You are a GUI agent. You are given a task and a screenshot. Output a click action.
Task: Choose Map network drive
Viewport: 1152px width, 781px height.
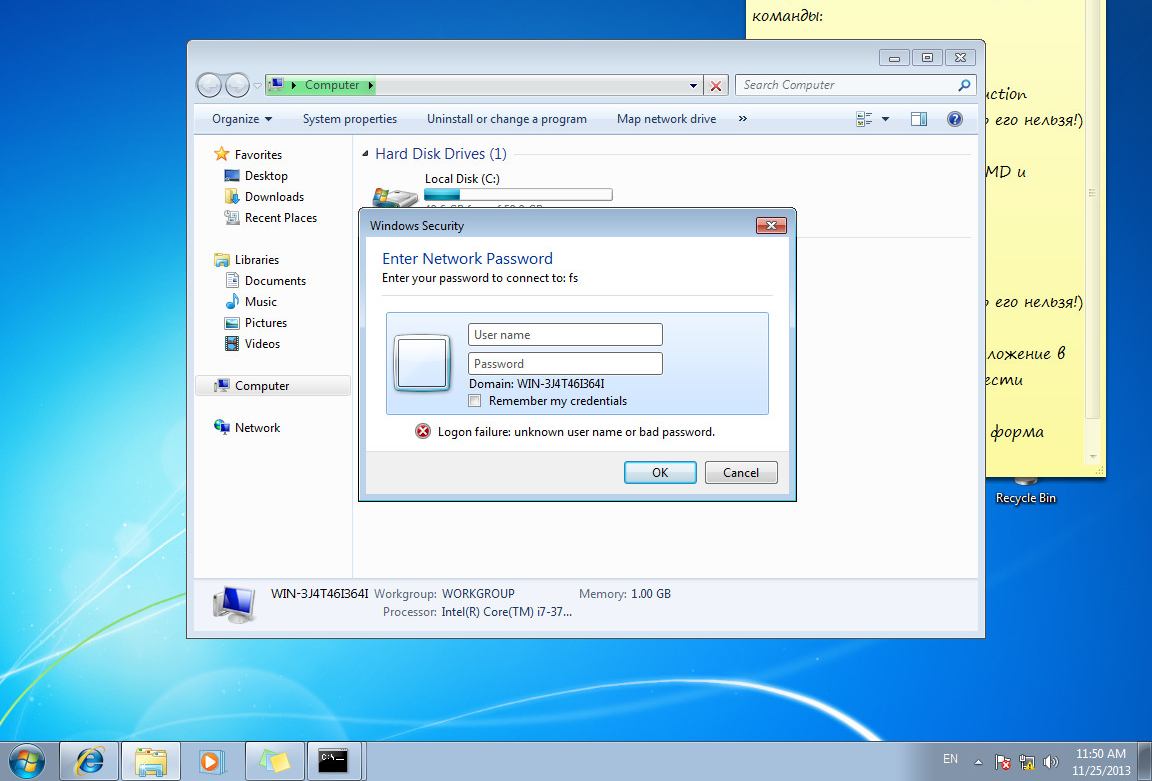tap(666, 119)
